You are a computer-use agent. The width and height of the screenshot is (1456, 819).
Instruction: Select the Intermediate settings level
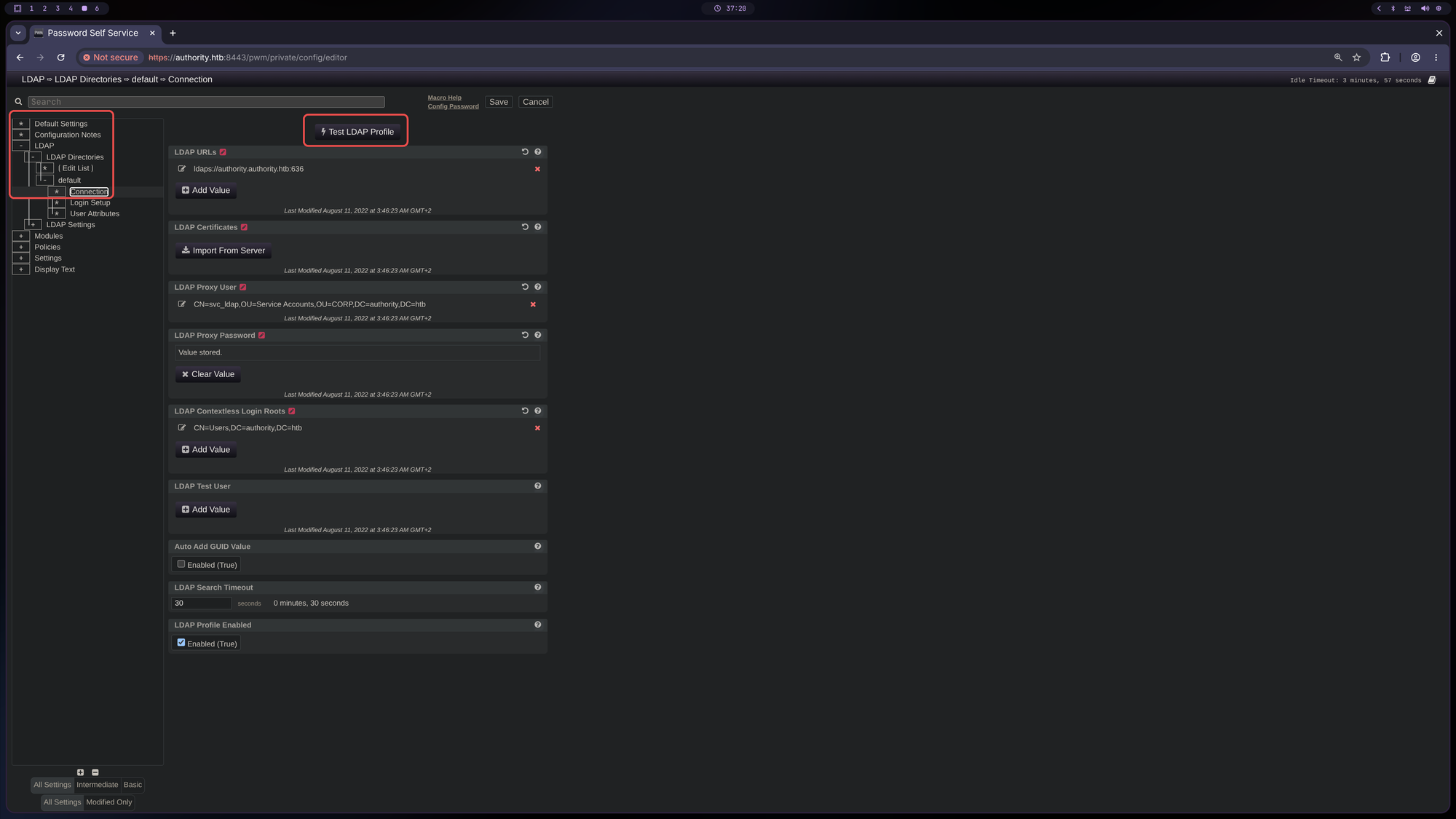pyautogui.click(x=98, y=785)
